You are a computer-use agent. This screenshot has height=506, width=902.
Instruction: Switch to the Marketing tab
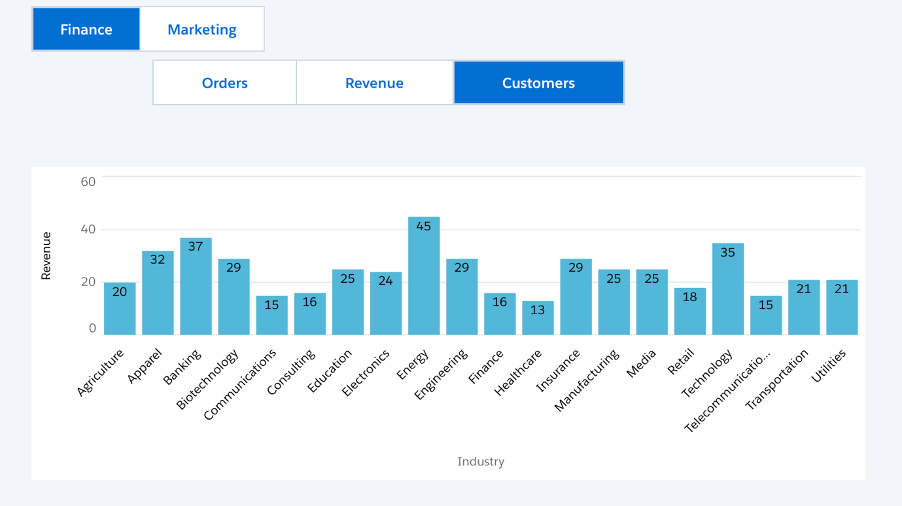(202, 29)
